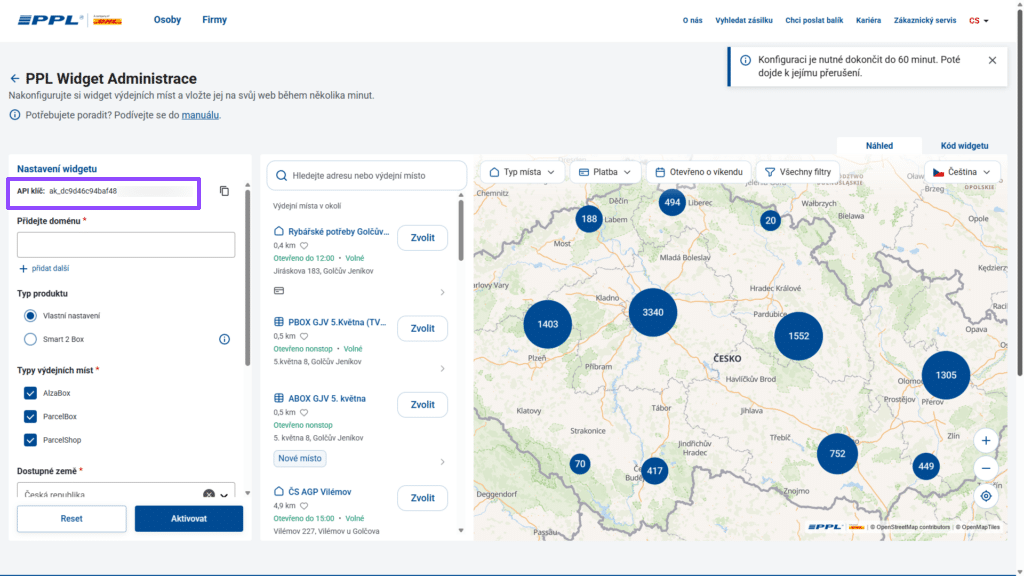Click the back arrow beside PPL Widget Administrace
Image resolution: width=1024 pixels, height=576 pixels.
[x=14, y=78]
